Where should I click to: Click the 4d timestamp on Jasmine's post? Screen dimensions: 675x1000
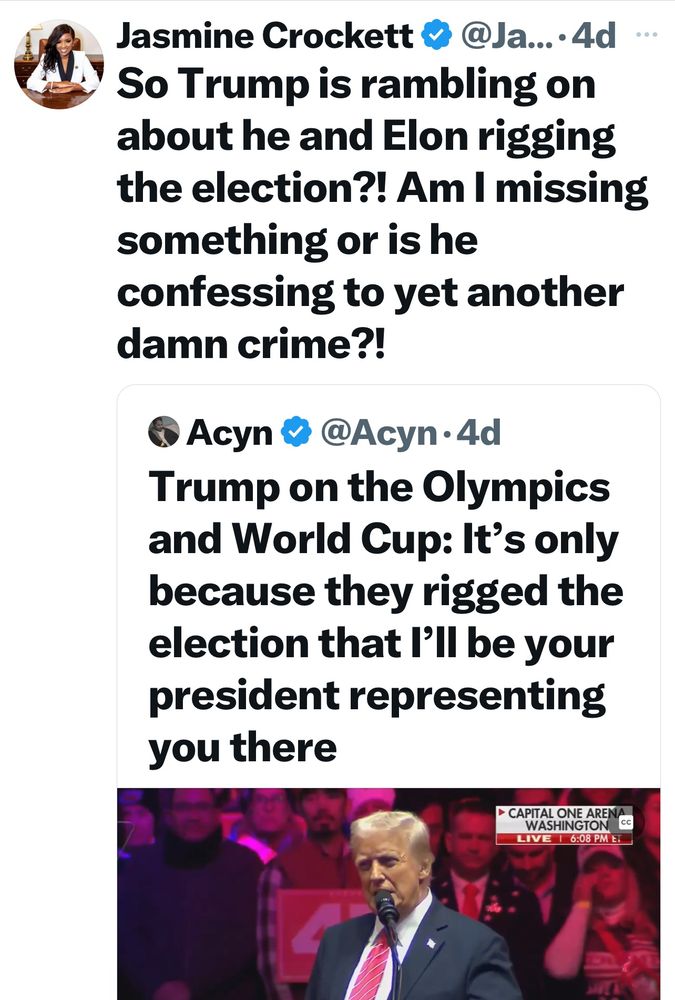(594, 37)
